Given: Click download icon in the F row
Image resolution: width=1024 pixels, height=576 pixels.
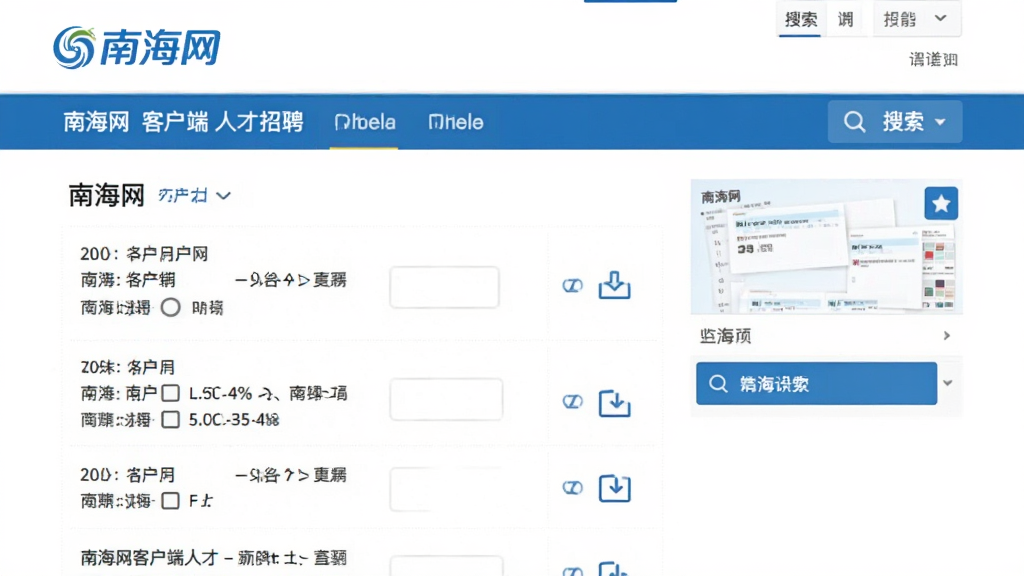Looking at the screenshot, I should tap(615, 488).
